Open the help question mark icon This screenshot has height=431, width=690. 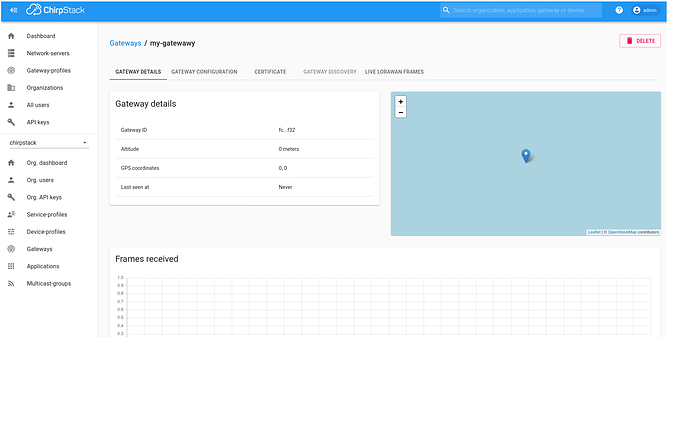click(619, 10)
